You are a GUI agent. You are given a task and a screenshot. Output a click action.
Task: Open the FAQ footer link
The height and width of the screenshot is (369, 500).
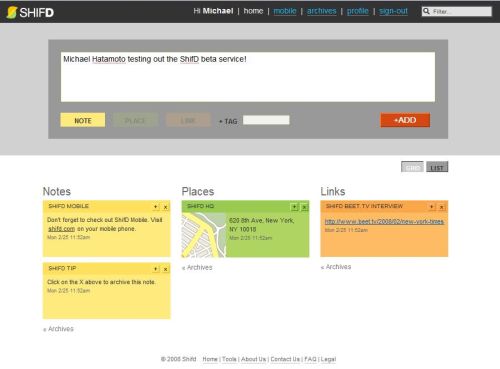click(310, 359)
